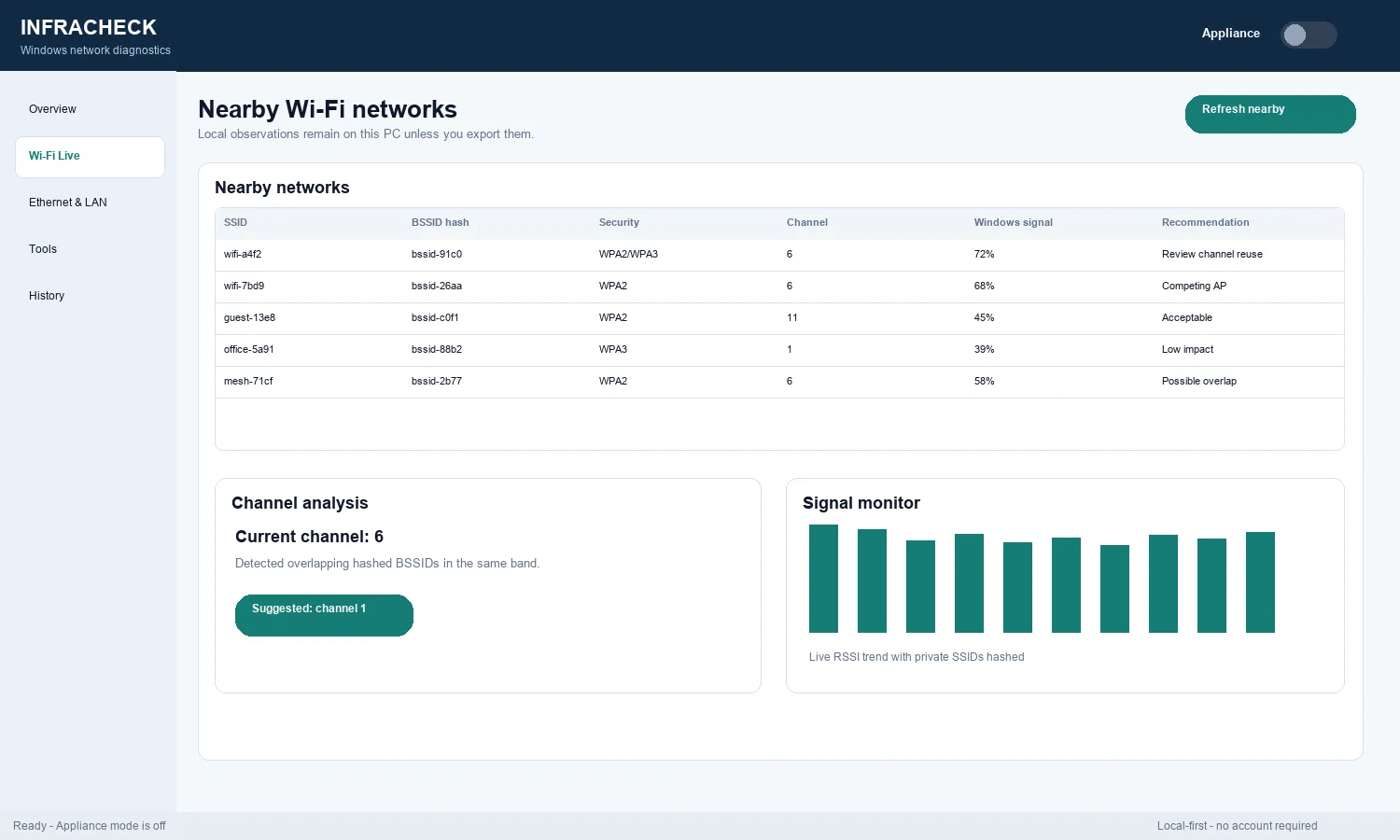Image resolution: width=1400 pixels, height=840 pixels.
Task: Select Wi-Fi Live in sidebar
Action: [x=90, y=157]
